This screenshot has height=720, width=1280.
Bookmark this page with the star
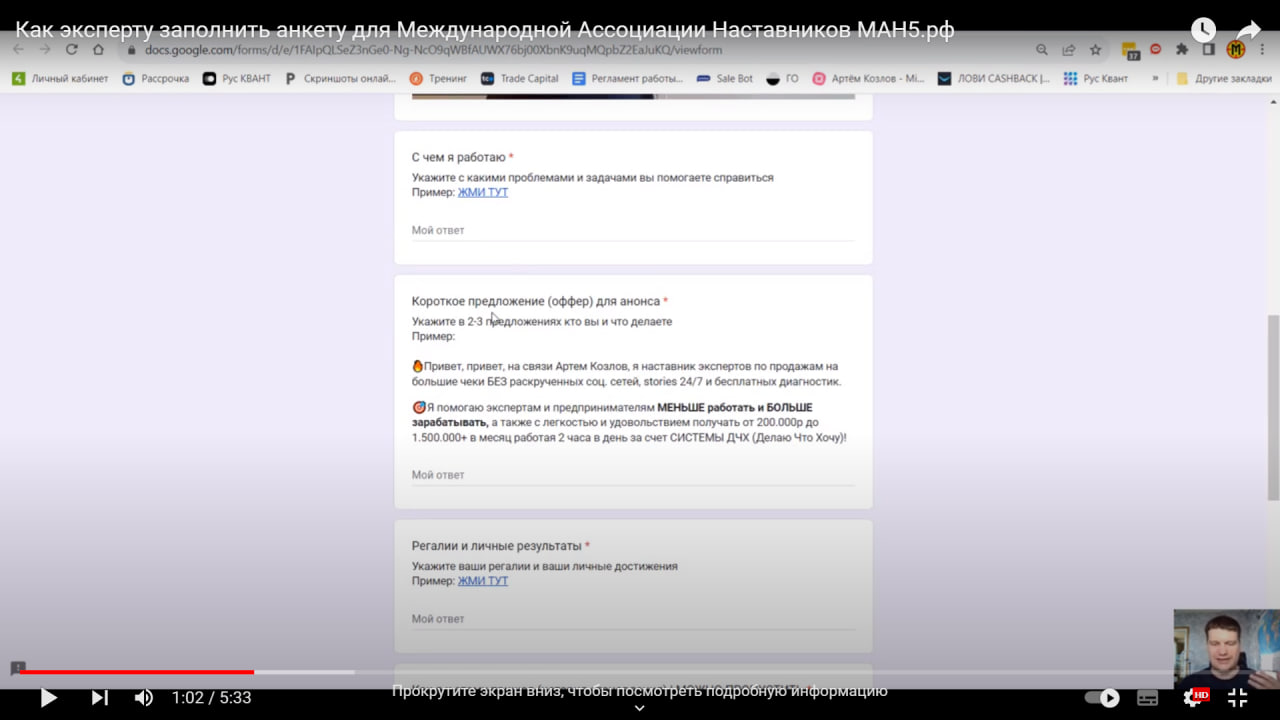point(1095,50)
